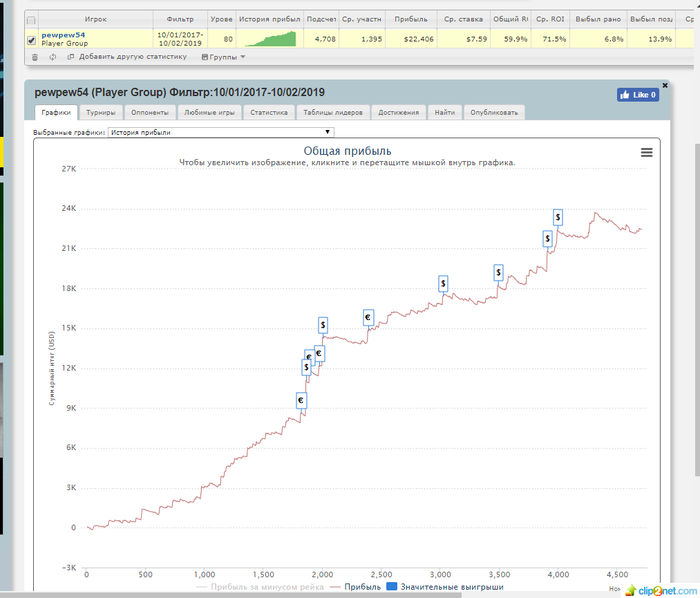
Task: Sort by the Выбыл рано column header
Action: [598, 20]
